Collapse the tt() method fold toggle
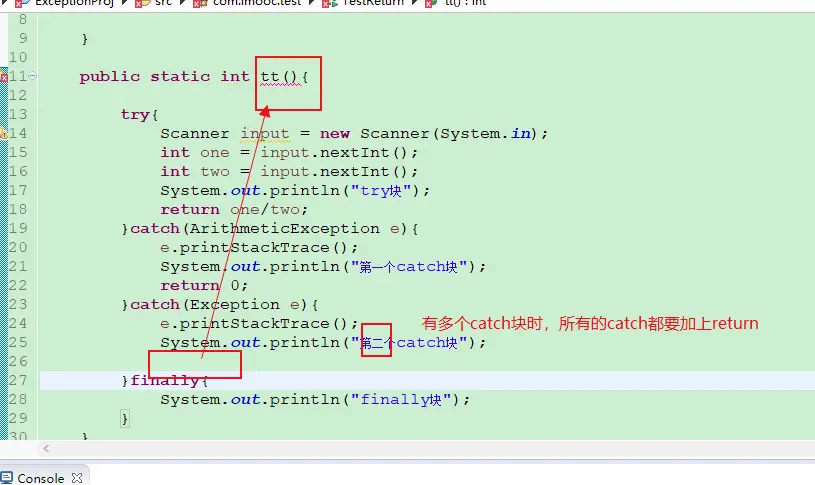This screenshot has width=815, height=485. tap(33, 76)
